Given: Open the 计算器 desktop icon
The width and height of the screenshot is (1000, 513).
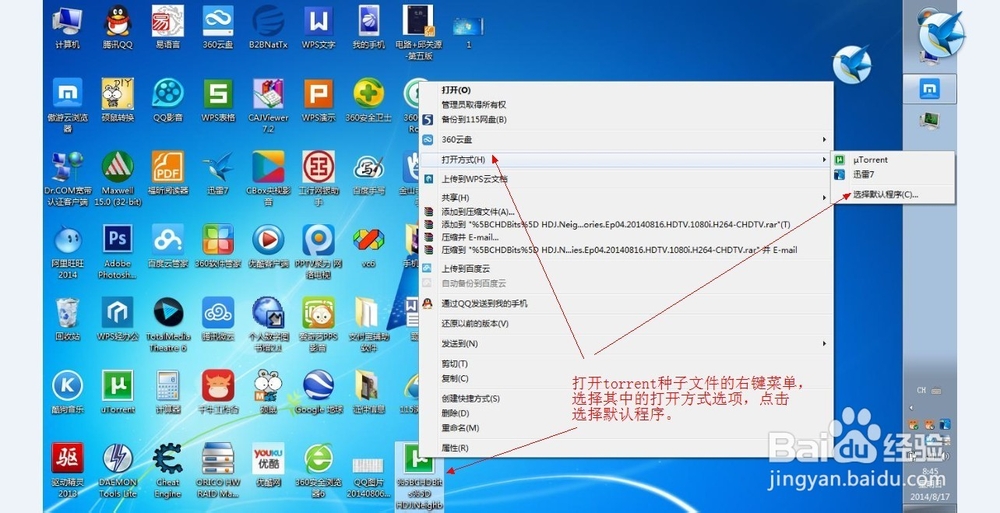Looking at the screenshot, I should [x=168, y=392].
